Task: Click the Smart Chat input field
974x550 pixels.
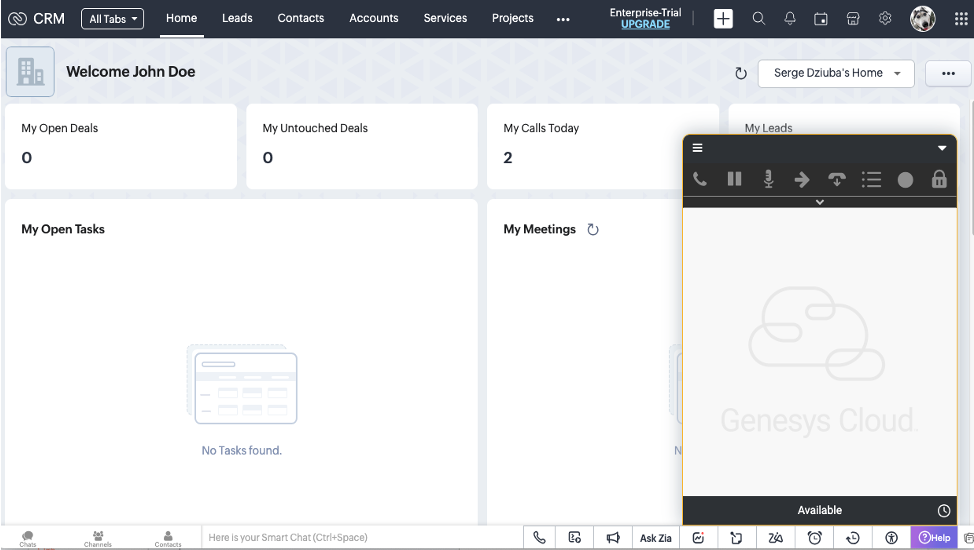Action: (362, 538)
